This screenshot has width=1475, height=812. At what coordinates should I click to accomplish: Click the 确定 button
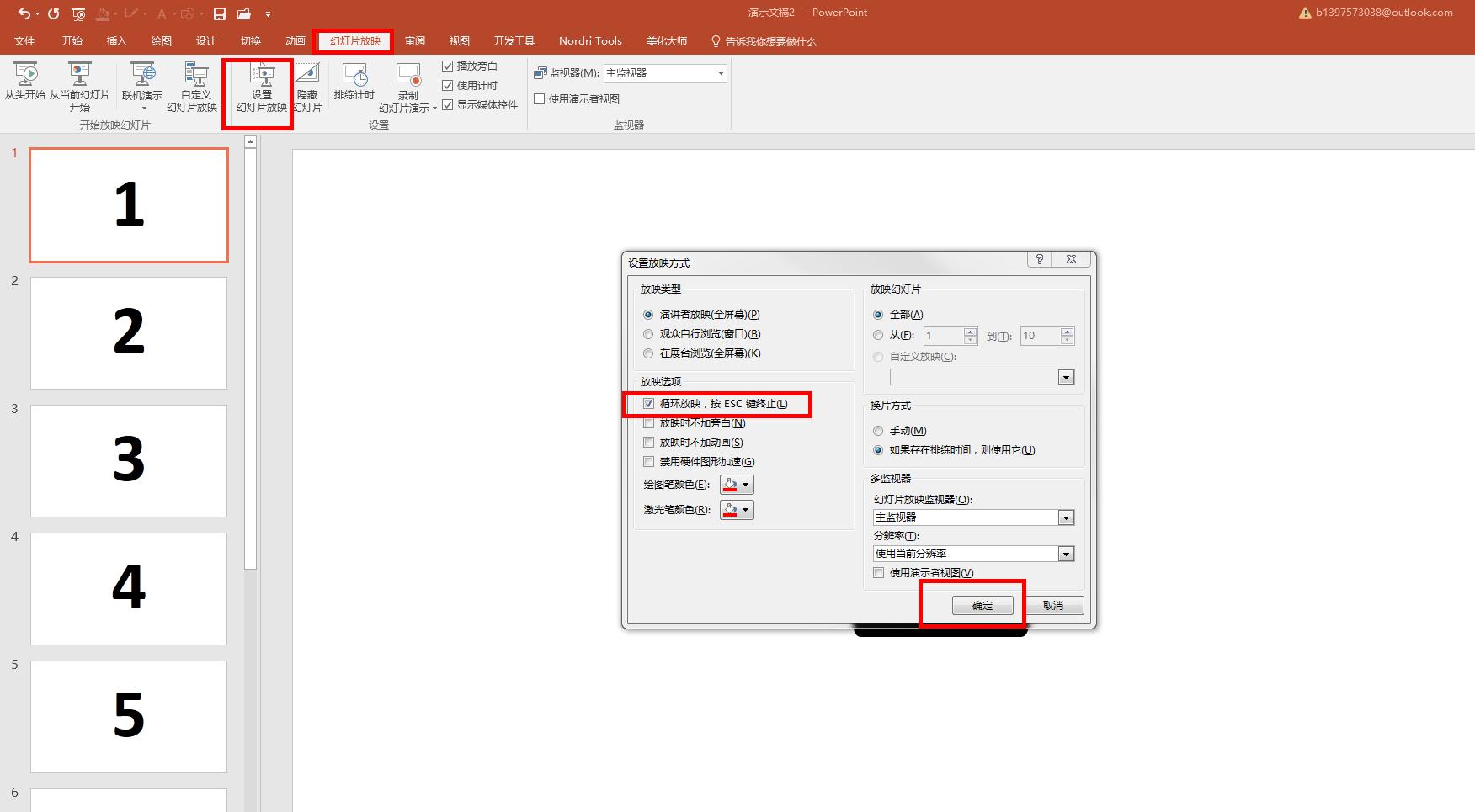point(982,606)
